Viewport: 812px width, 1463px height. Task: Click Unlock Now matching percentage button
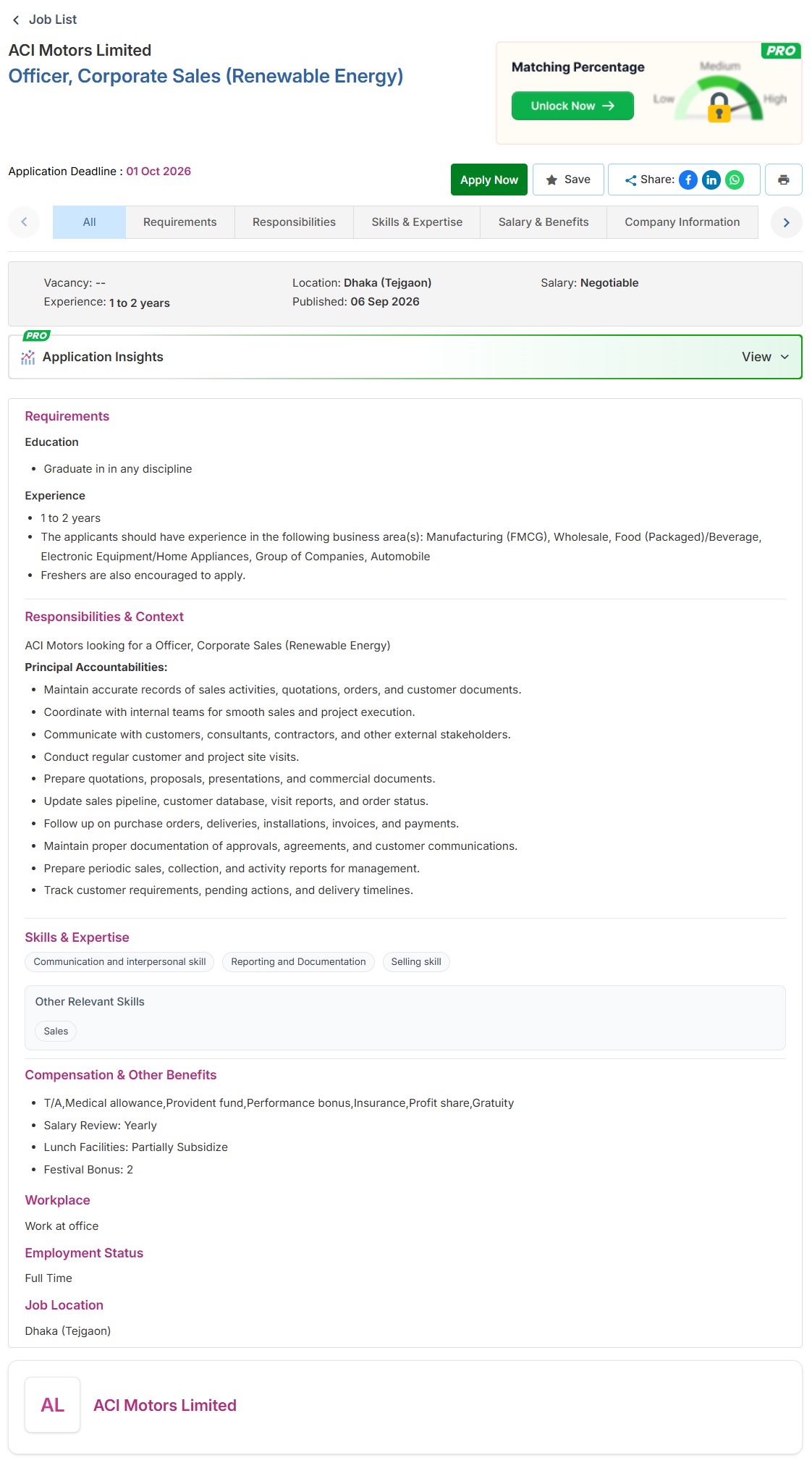[x=572, y=106]
